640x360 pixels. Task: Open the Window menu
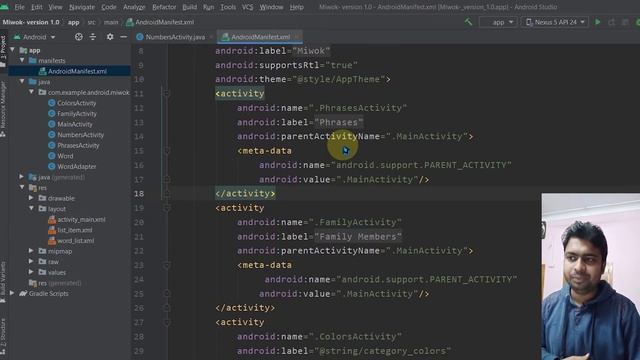point(271,7)
